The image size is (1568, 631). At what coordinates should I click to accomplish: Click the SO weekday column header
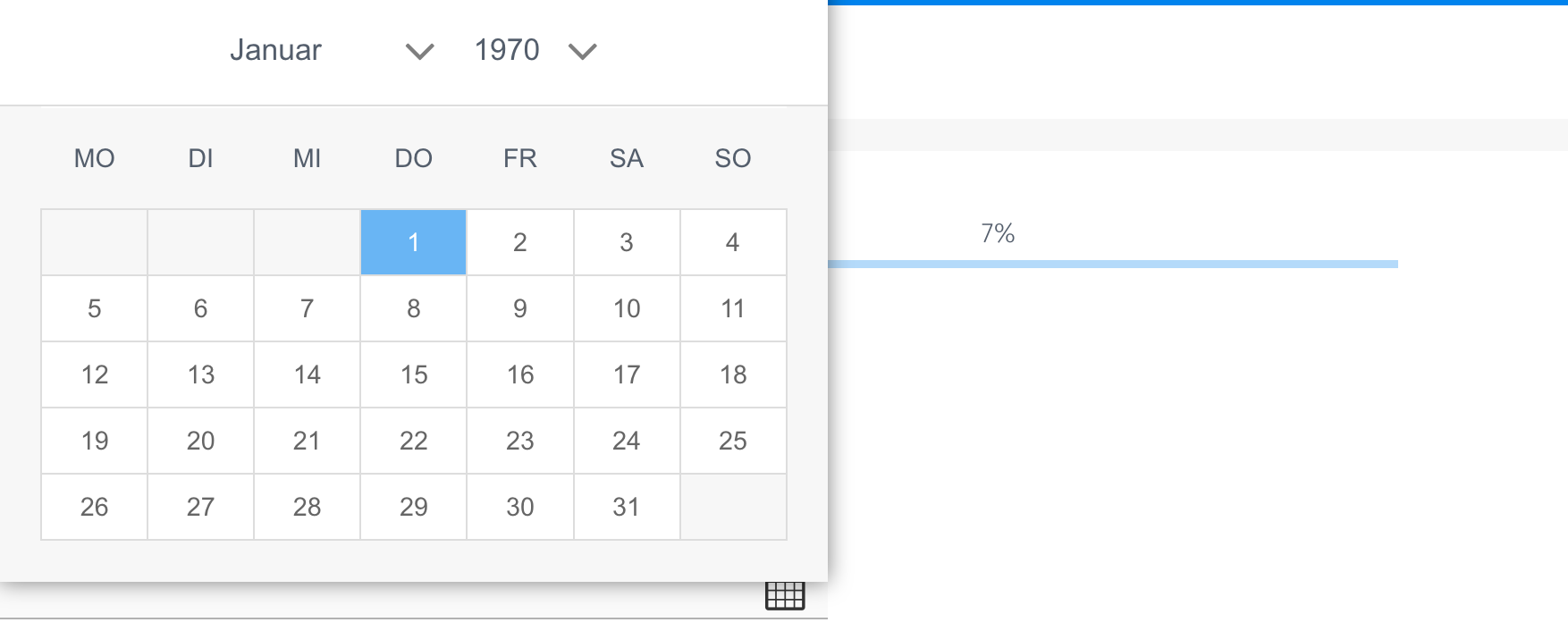click(x=732, y=158)
